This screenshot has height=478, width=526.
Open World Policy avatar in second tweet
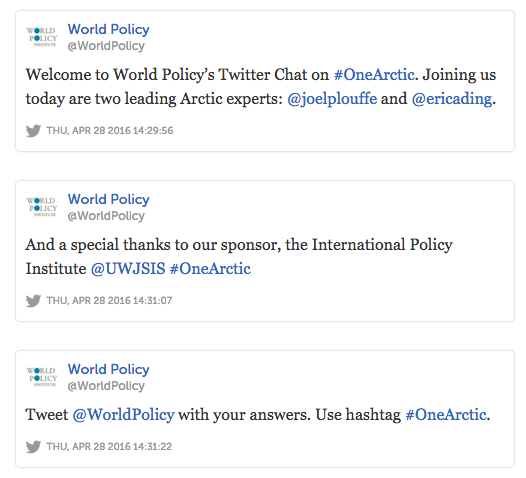[42, 207]
